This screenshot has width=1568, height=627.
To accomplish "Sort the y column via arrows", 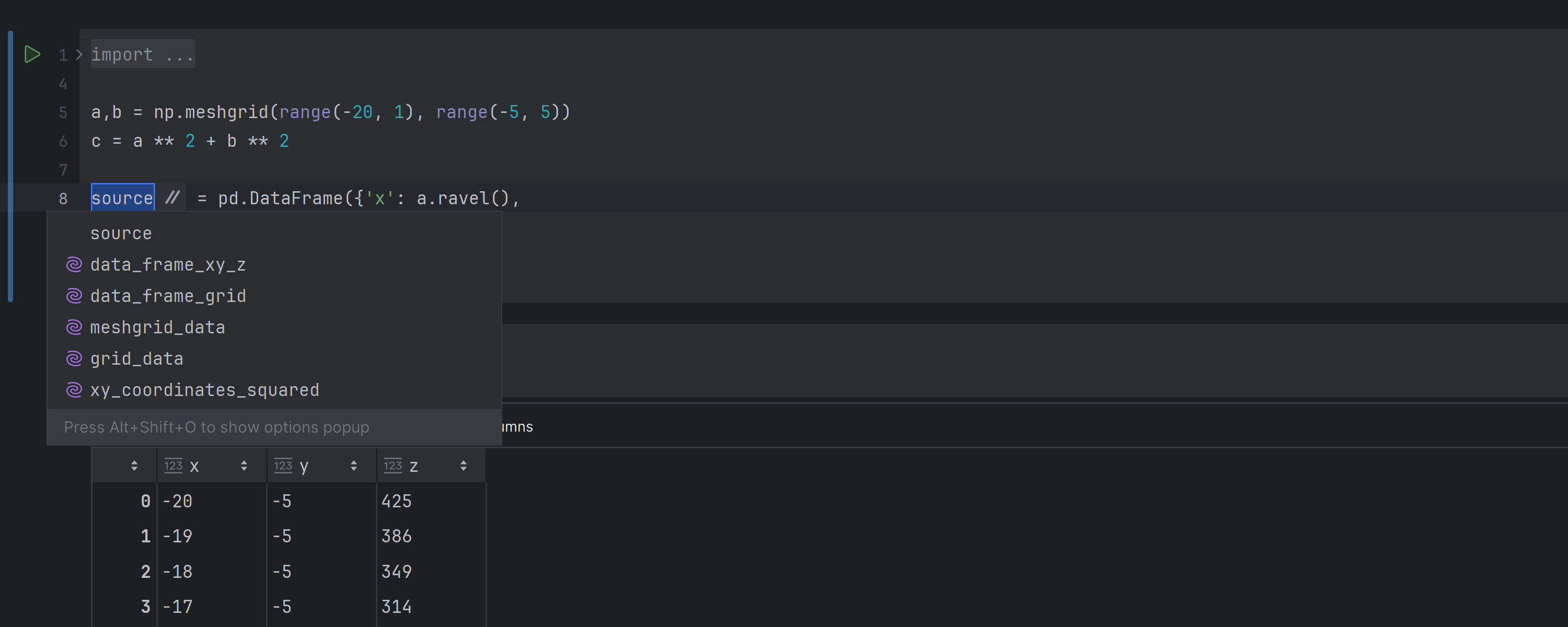I will [354, 466].
